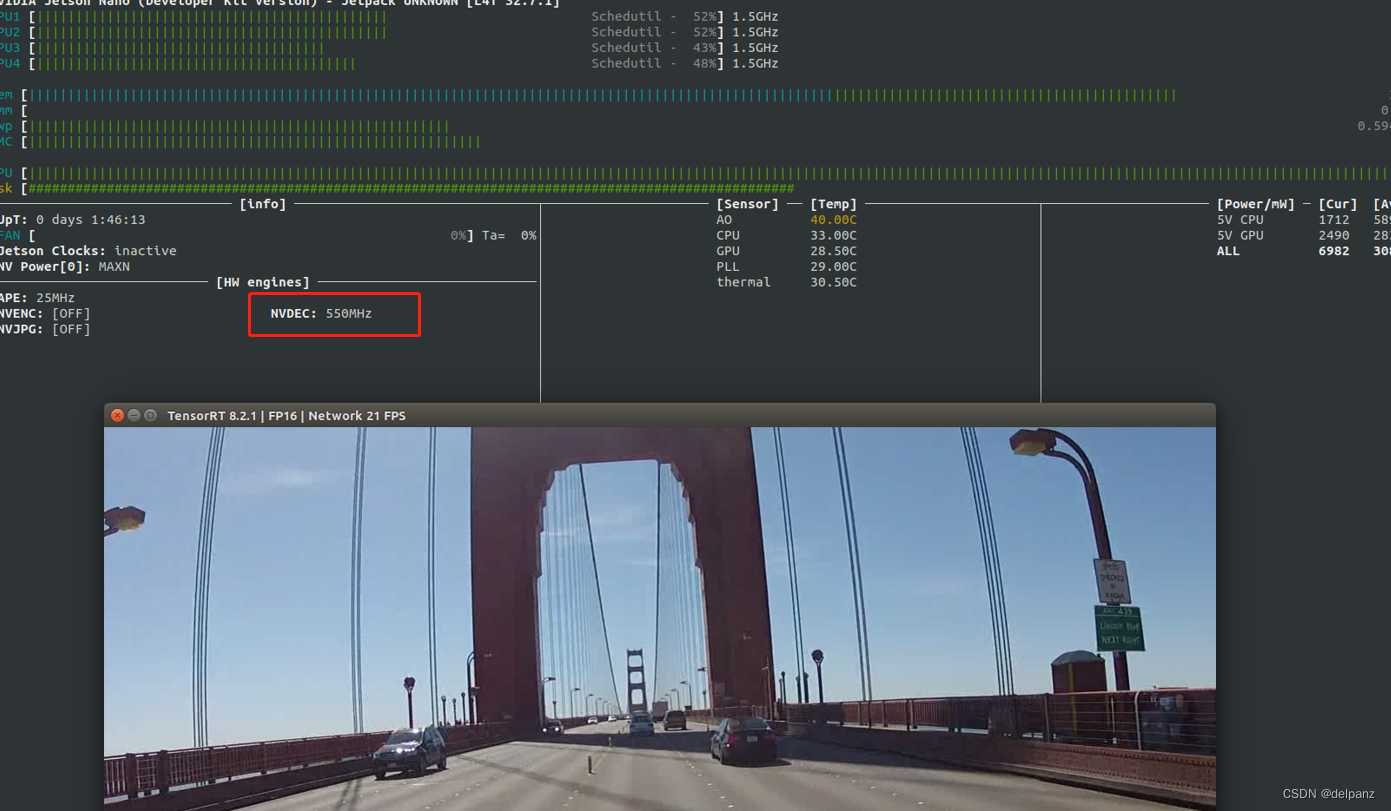Select ALL total power value 6982
This screenshot has height=811, width=1391.
[x=1334, y=251]
